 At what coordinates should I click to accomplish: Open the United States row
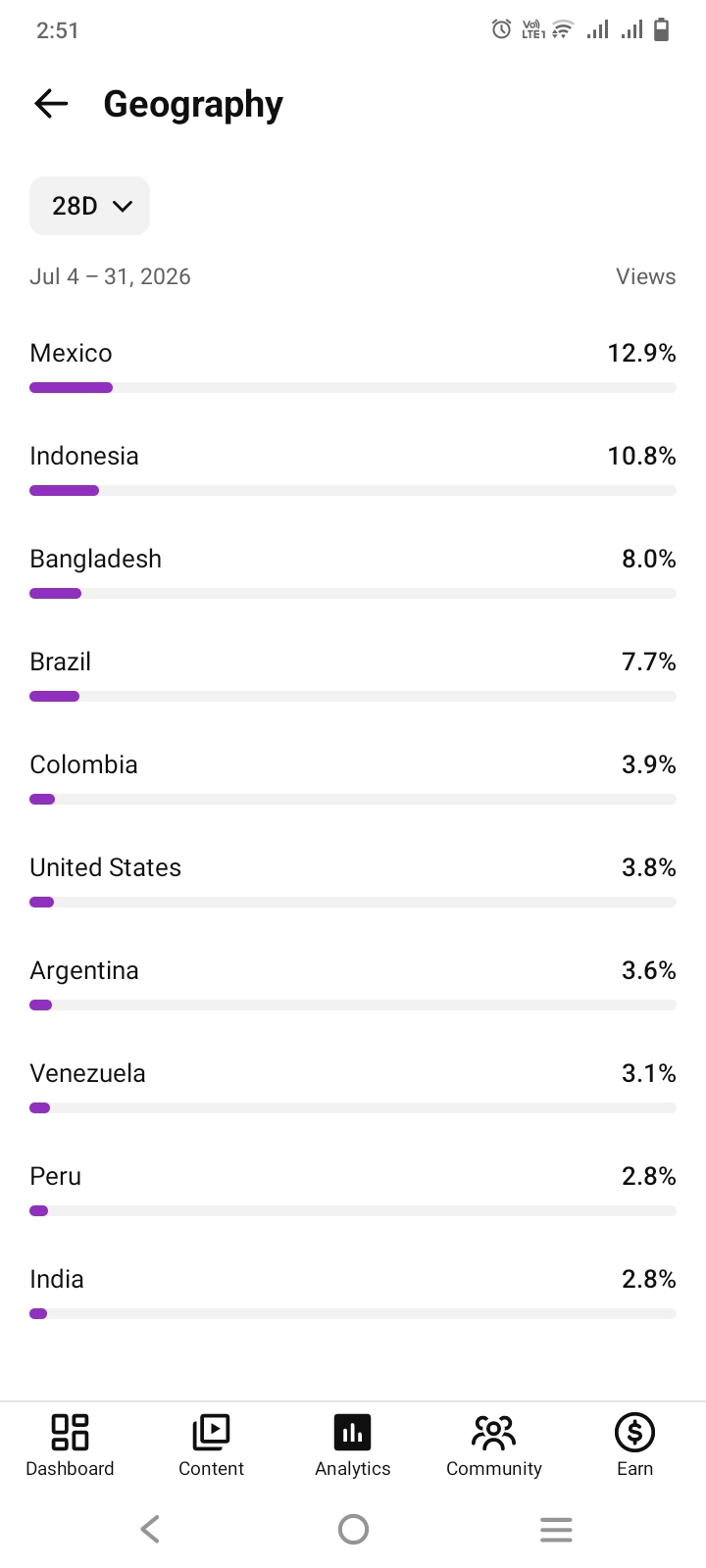353,881
